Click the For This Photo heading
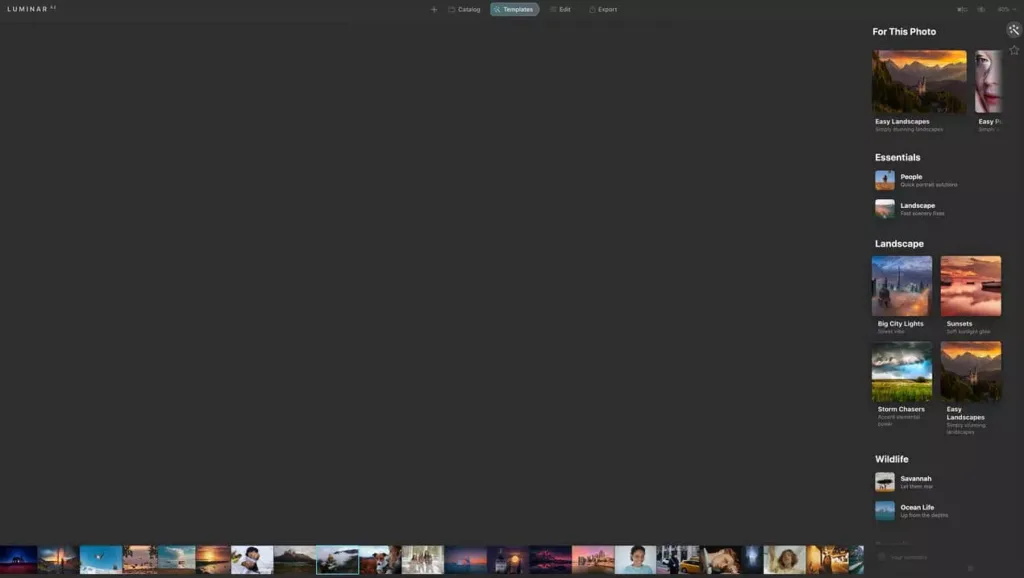1024x578 pixels. (904, 31)
